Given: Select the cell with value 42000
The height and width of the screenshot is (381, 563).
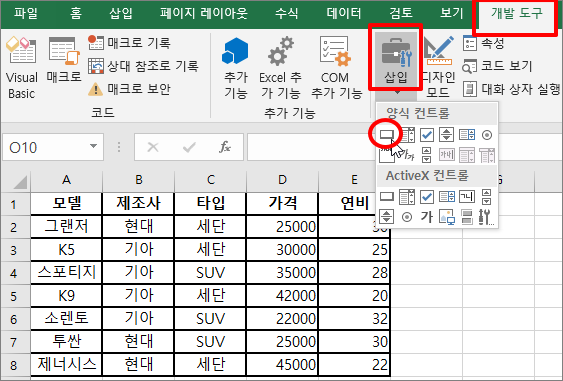Looking at the screenshot, I should click(282, 296).
